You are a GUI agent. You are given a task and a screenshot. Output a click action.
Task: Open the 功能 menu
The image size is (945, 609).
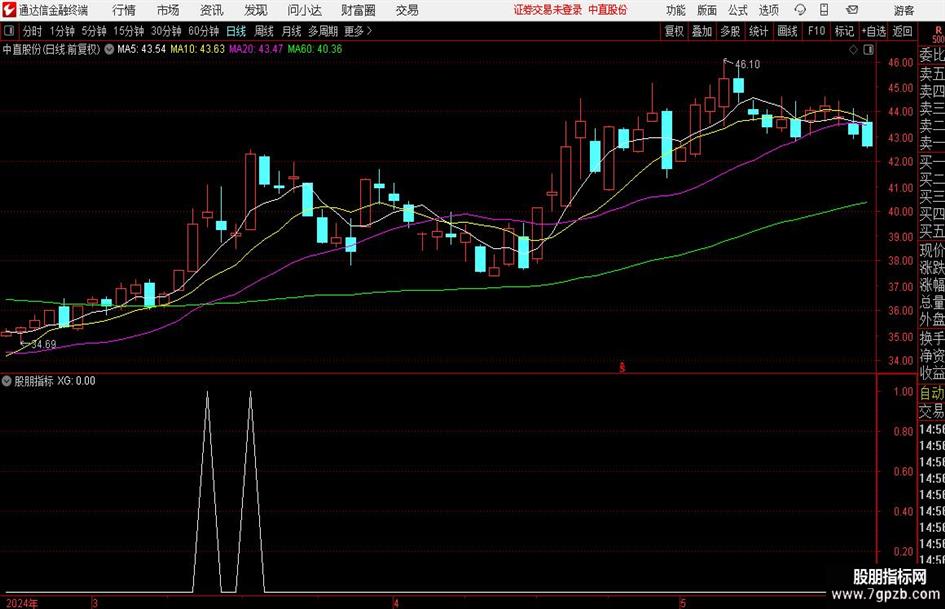point(676,10)
